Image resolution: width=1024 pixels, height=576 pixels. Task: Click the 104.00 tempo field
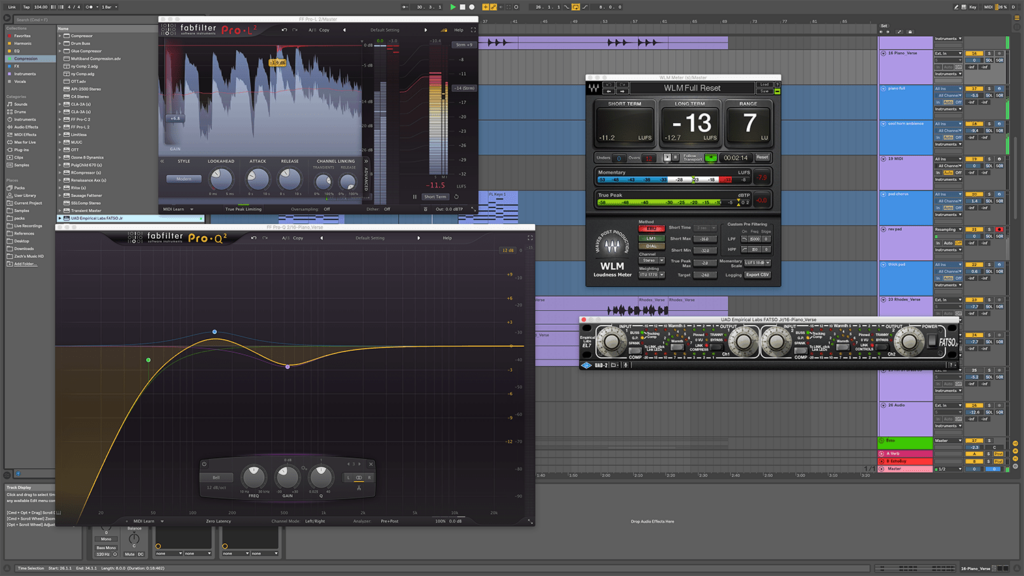coord(40,7)
